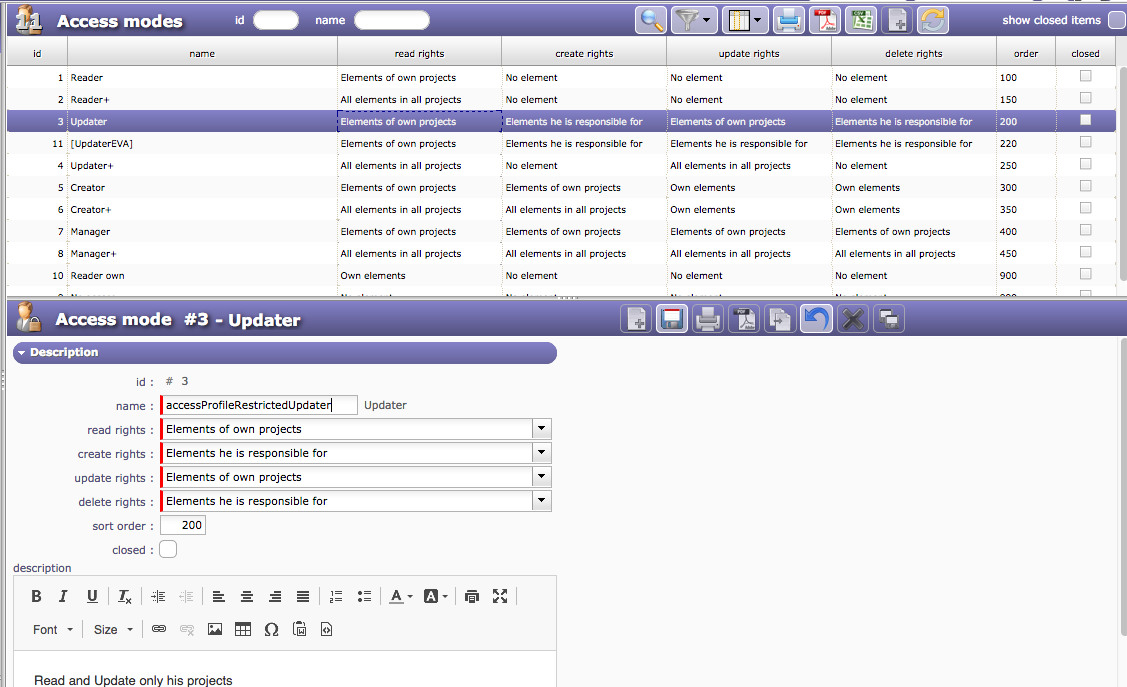Click the search magnifier icon in list toolbar
Viewport: 1127px width, 687px height.
pyautogui.click(x=651, y=20)
